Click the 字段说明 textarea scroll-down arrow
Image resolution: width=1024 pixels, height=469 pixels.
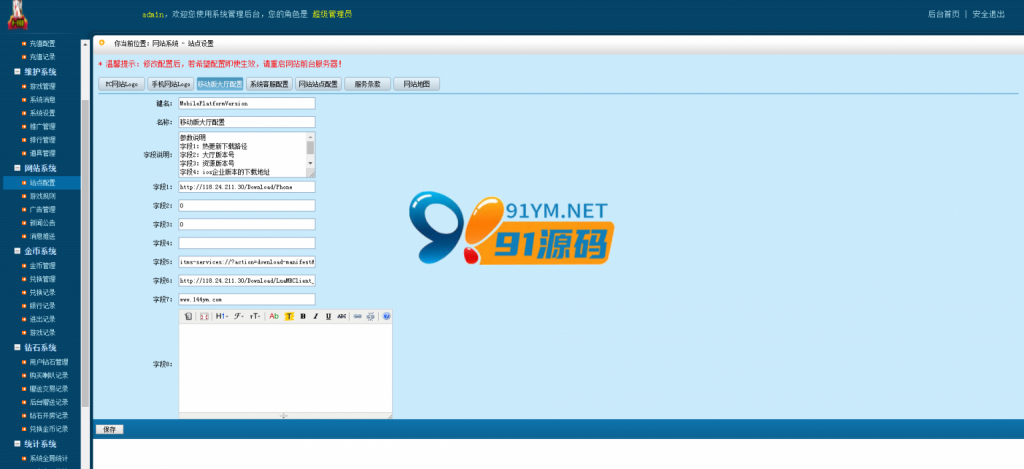tap(310, 162)
